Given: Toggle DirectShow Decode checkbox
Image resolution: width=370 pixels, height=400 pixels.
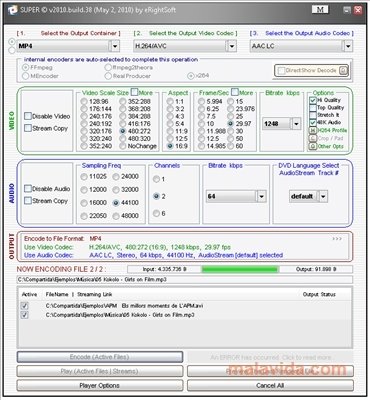Looking at the screenshot, I should tap(282, 70).
